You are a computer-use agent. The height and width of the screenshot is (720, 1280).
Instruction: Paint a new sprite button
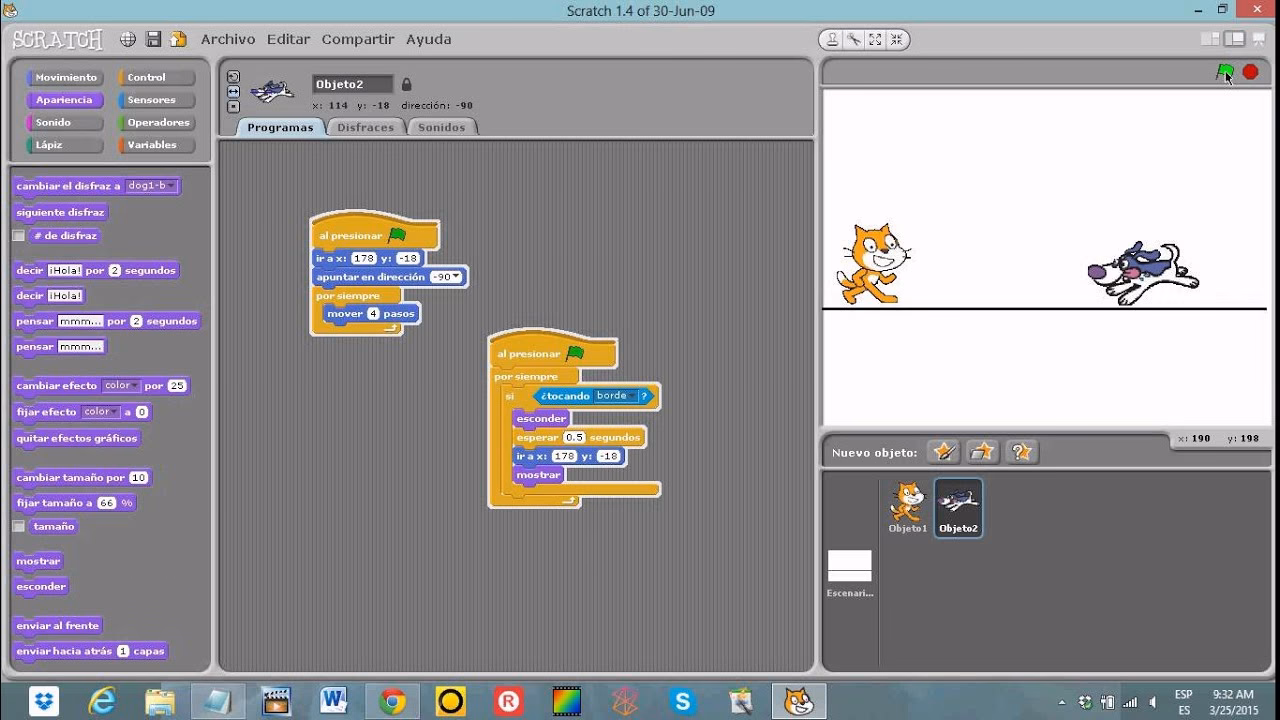tap(943, 452)
